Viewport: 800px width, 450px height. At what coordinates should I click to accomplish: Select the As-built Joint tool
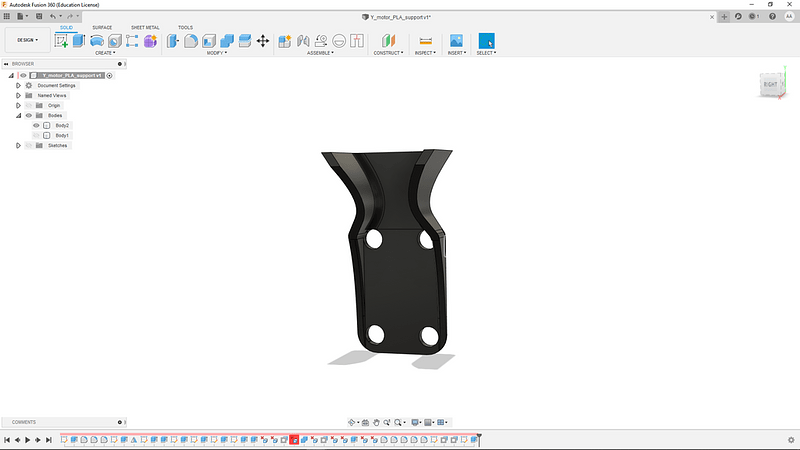(321, 41)
